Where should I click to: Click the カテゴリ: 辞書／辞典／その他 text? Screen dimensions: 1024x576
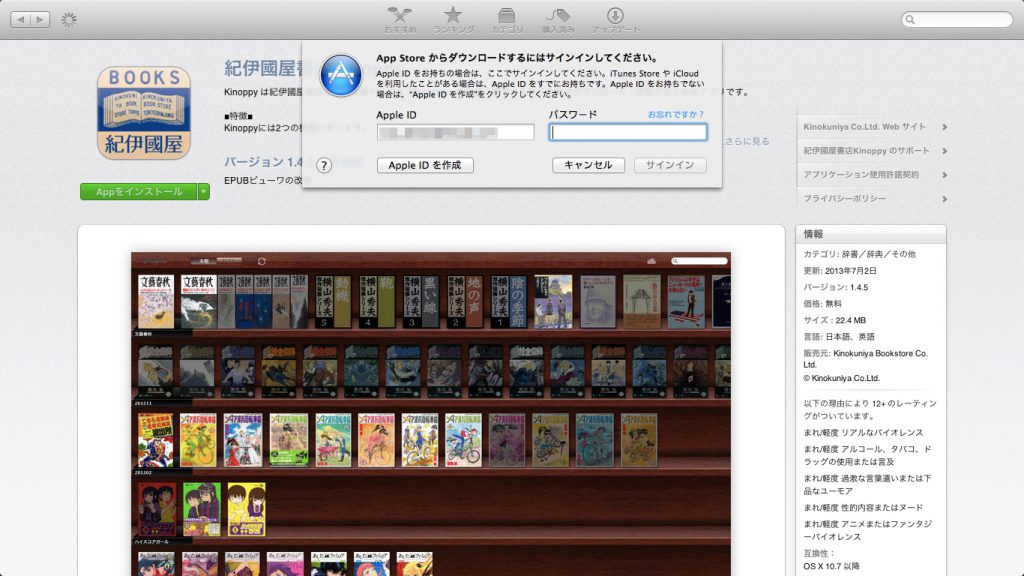[x=859, y=254]
